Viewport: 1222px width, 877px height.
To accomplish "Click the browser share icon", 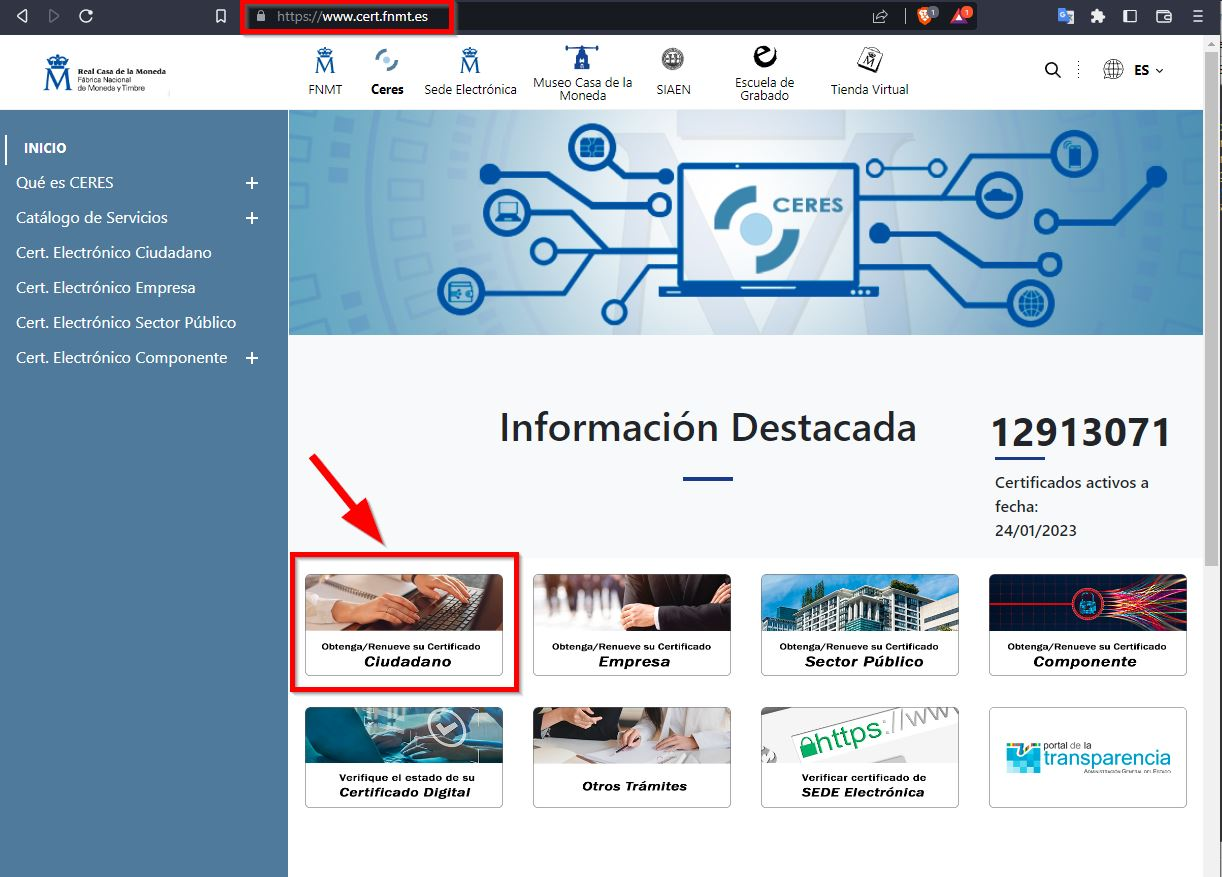I will pyautogui.click(x=879, y=16).
